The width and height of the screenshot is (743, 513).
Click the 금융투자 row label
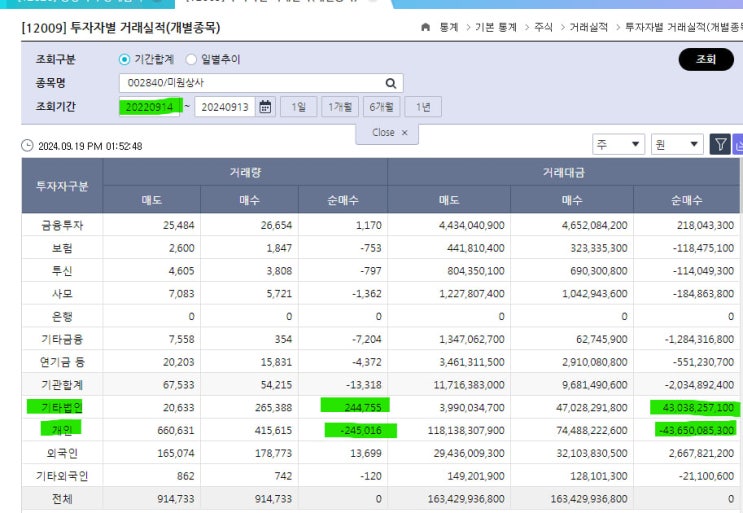62,225
